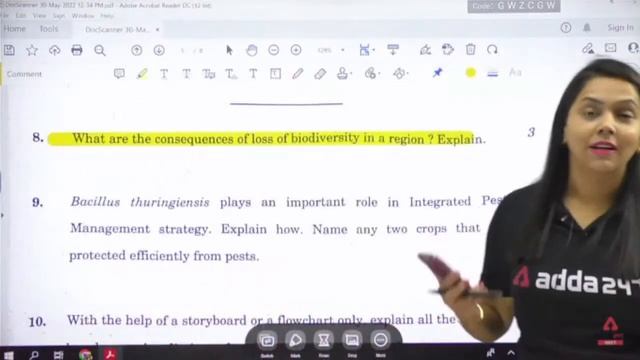Open the Help question mark icon
This screenshot has height=360, width=640.
pyautogui.click(x=566, y=28)
